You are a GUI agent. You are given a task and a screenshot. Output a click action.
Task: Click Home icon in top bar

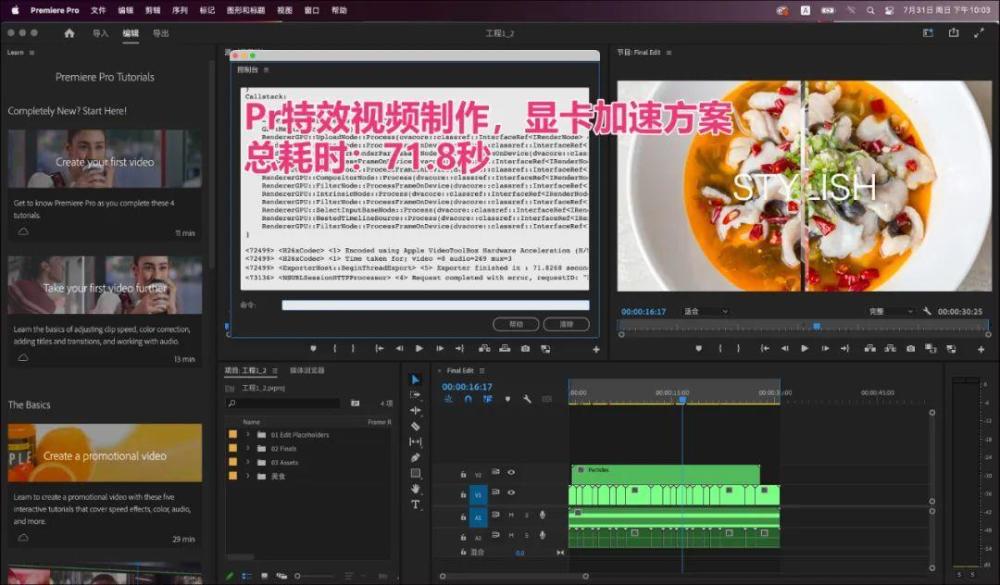point(69,33)
